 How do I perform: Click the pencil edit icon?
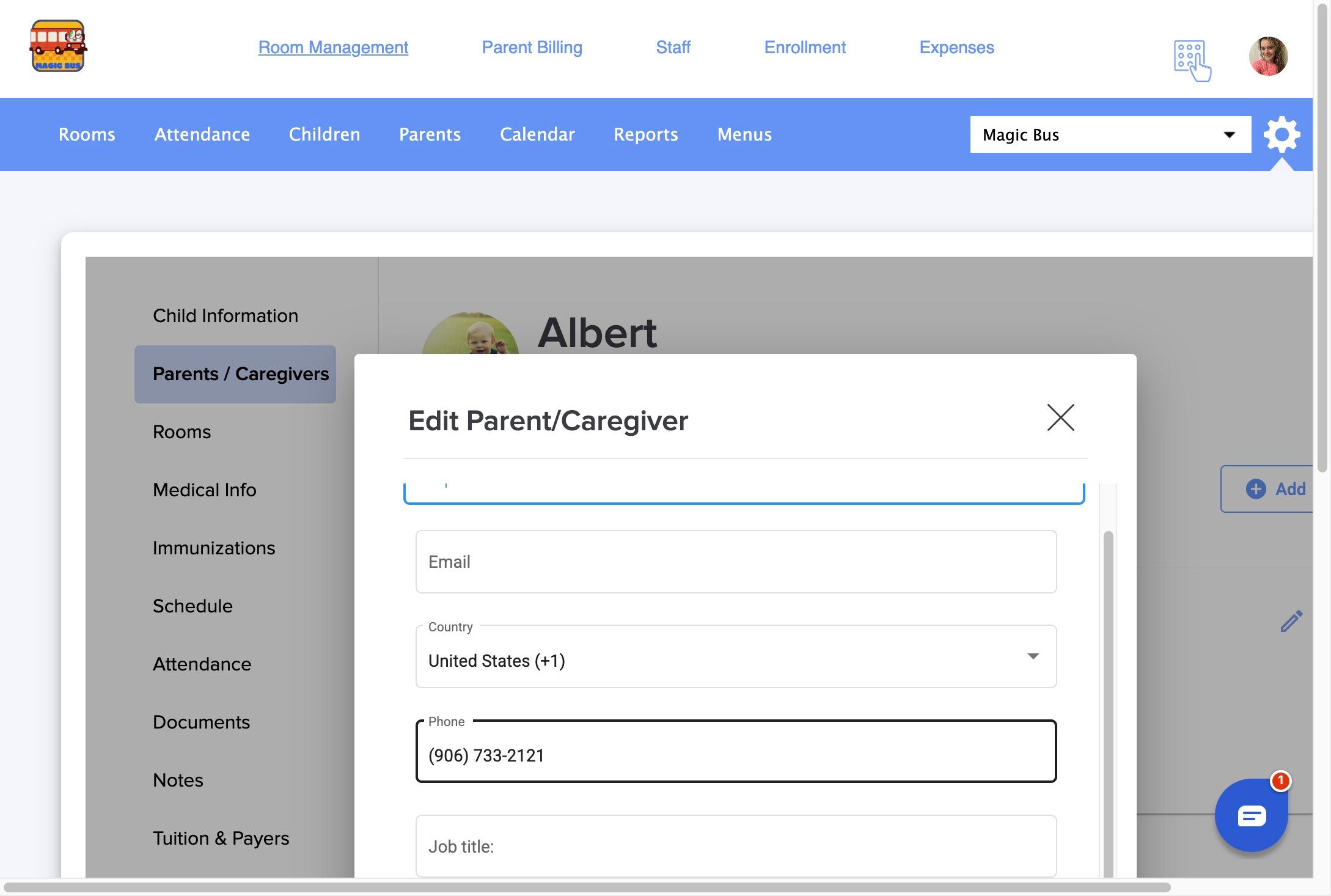[1291, 621]
